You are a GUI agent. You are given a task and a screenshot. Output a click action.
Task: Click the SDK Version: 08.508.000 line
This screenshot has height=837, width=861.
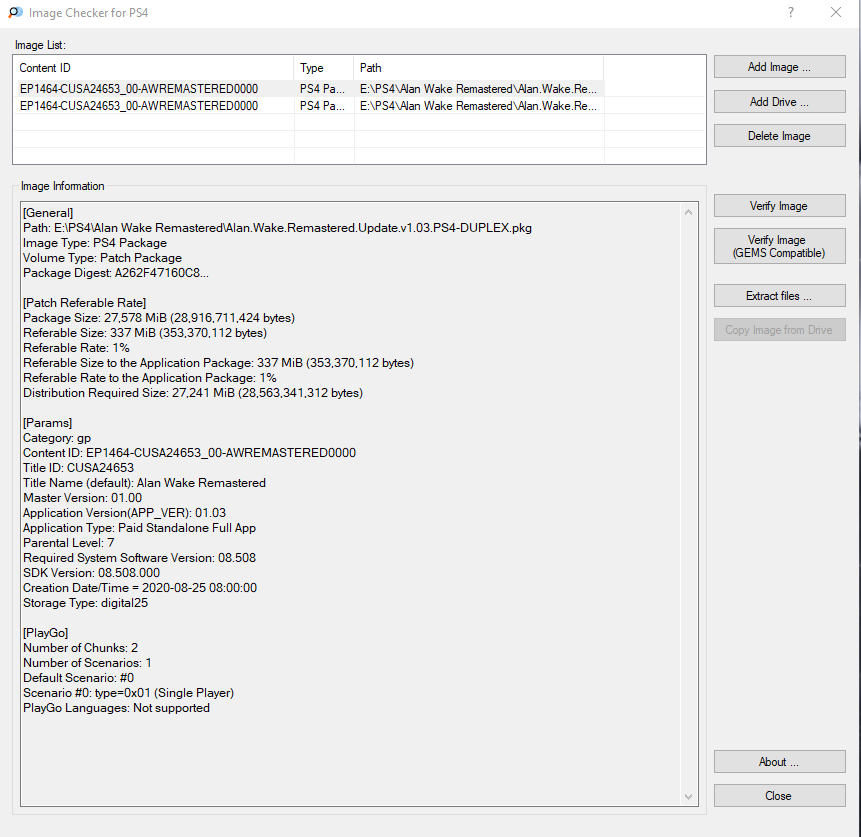pyautogui.click(x=92, y=573)
